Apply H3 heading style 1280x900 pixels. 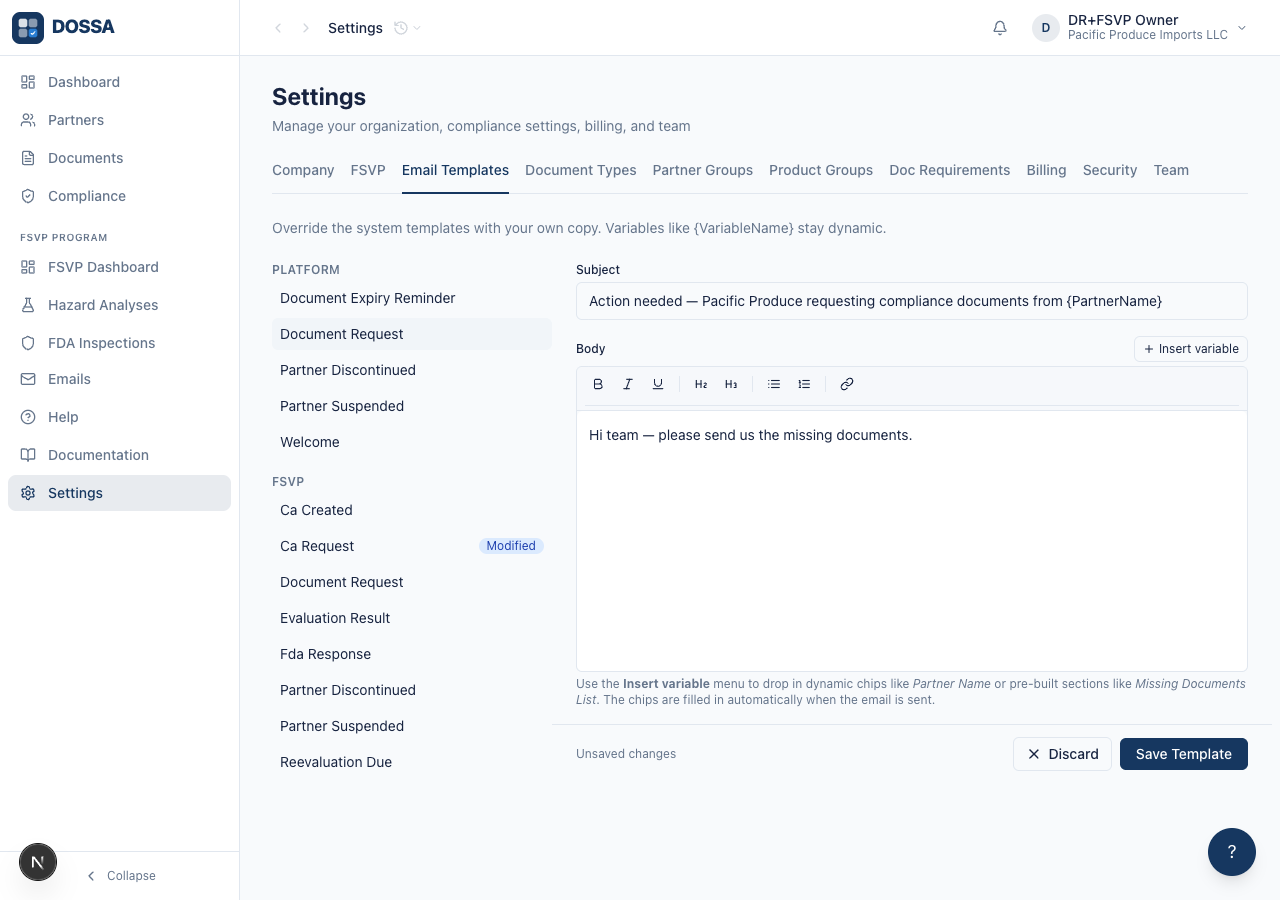click(731, 384)
